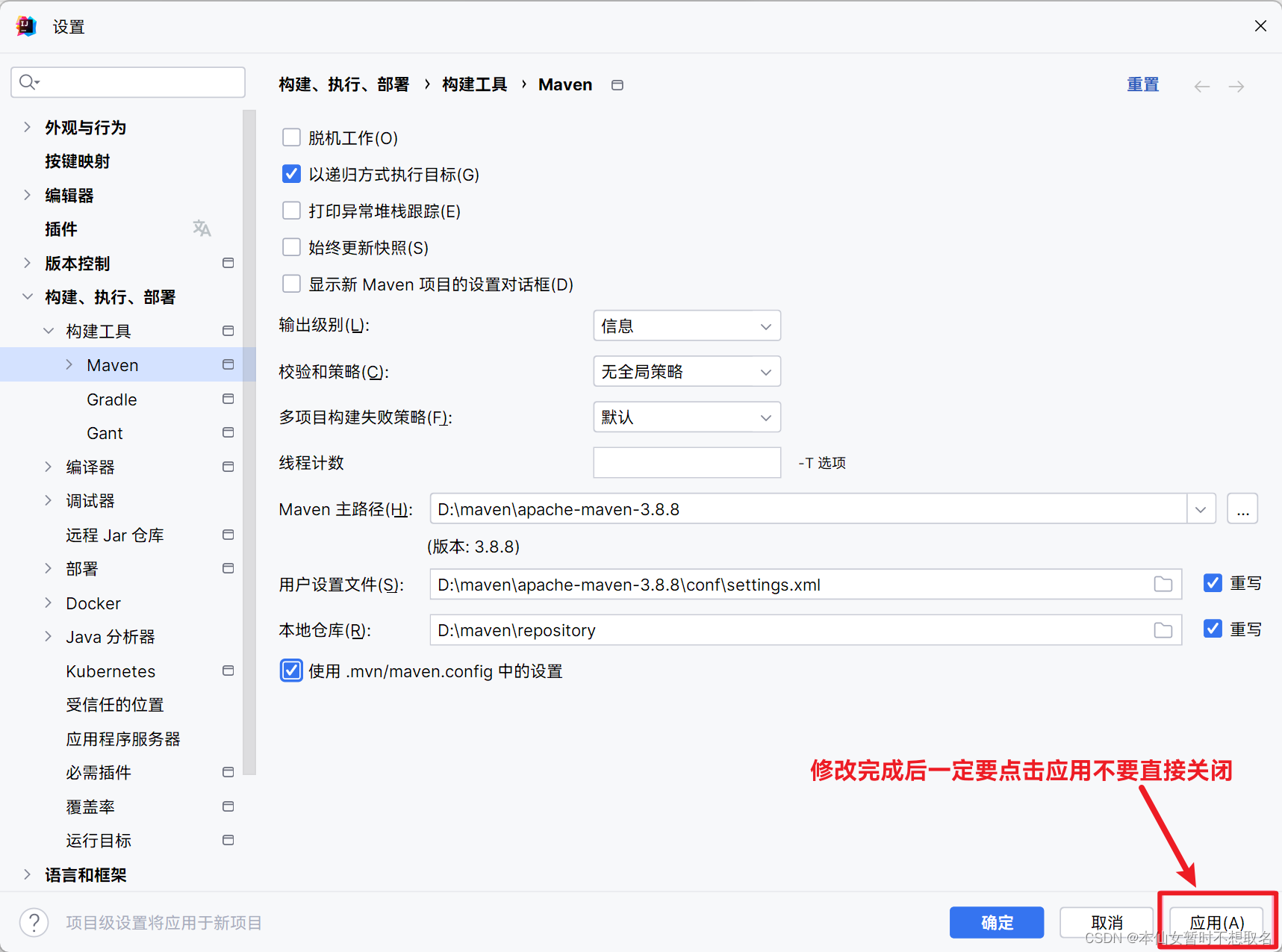Screen dimensions: 1282x952
Task: Click the project-level icon beside 运行目标
Action: point(228,840)
